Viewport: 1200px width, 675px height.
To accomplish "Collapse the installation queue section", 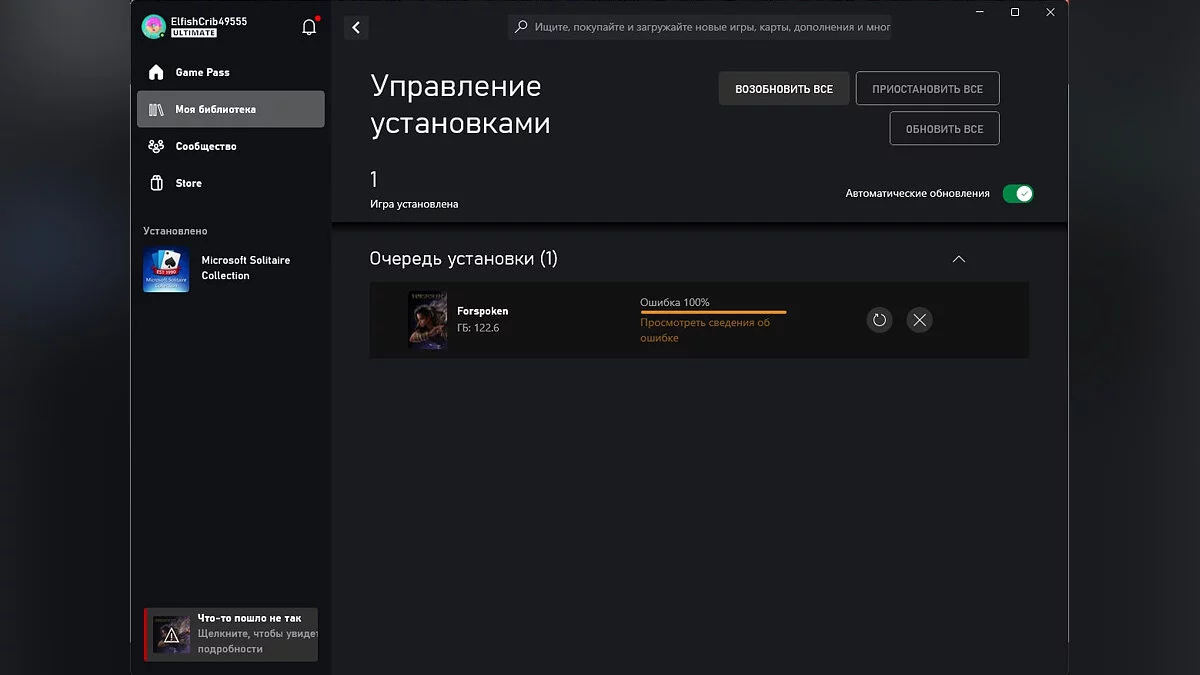I will (x=959, y=259).
